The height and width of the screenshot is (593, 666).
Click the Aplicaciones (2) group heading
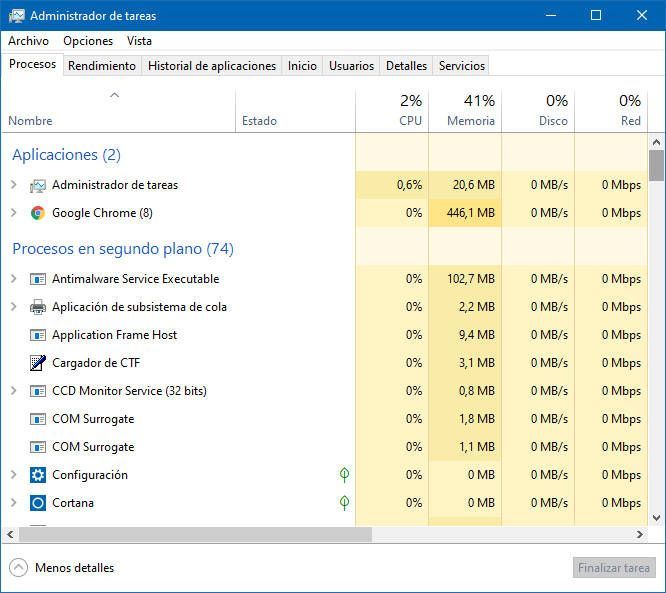click(x=67, y=155)
